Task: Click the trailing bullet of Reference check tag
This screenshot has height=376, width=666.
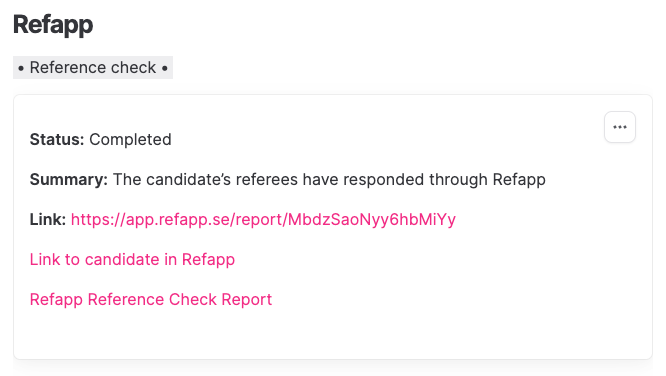Action: [x=165, y=68]
